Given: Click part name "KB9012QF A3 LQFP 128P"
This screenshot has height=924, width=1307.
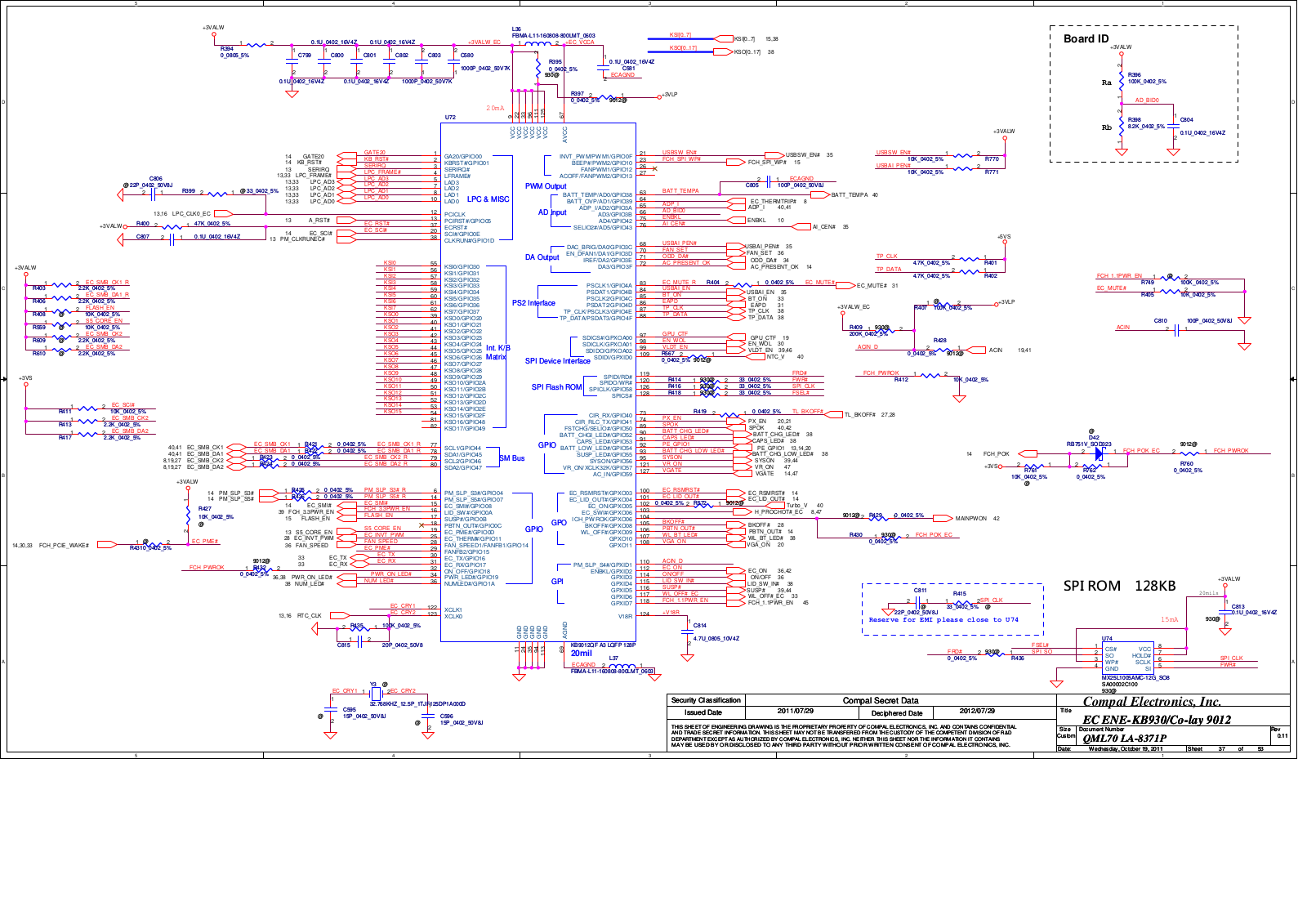Looking at the screenshot, I should pos(602,645).
